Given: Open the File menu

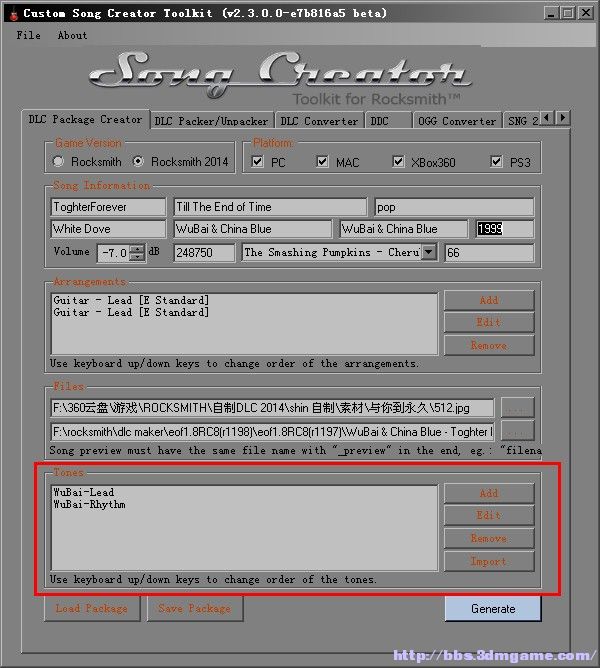Looking at the screenshot, I should 29,35.
